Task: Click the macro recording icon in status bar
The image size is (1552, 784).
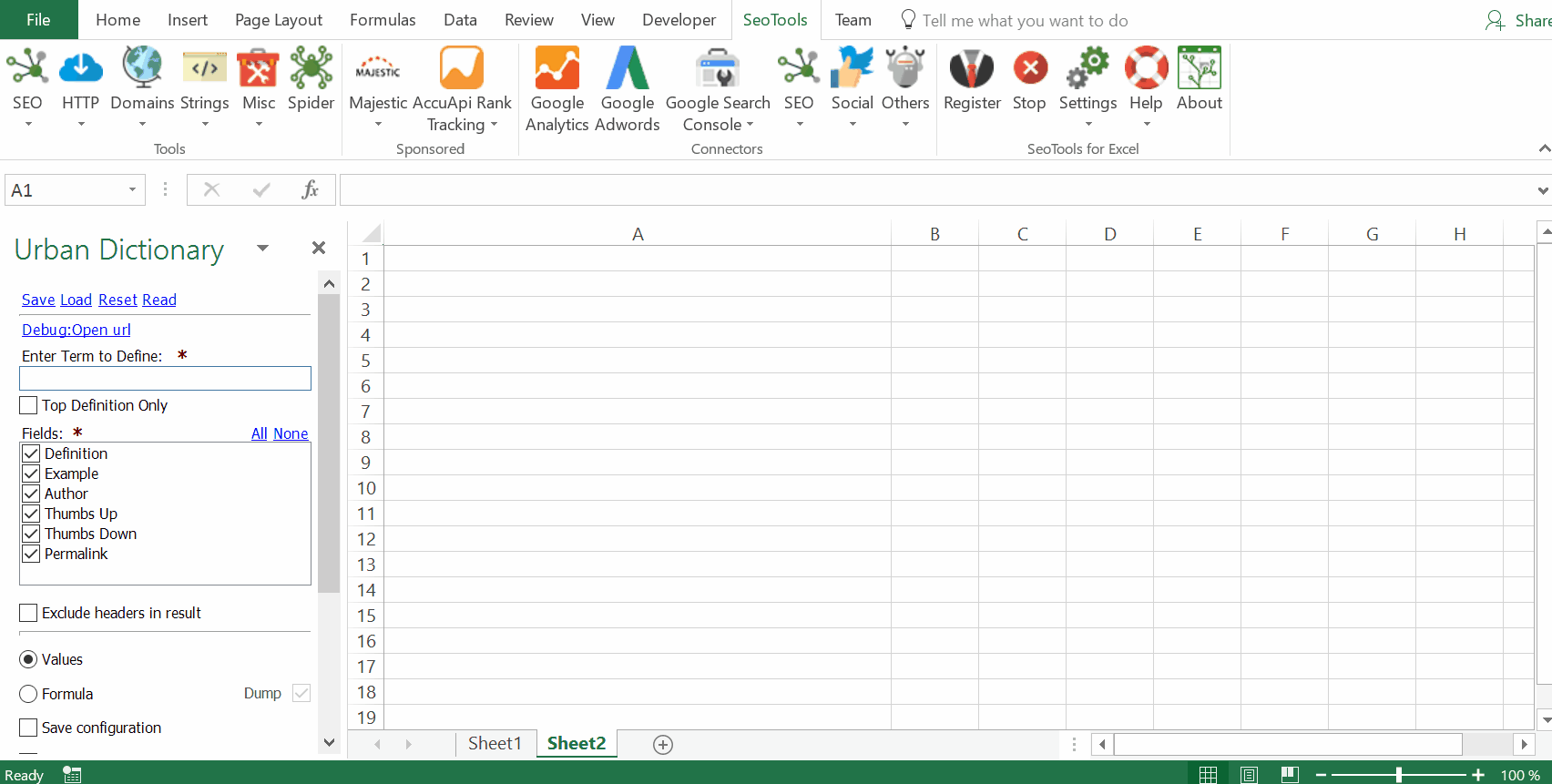Action: (72, 775)
